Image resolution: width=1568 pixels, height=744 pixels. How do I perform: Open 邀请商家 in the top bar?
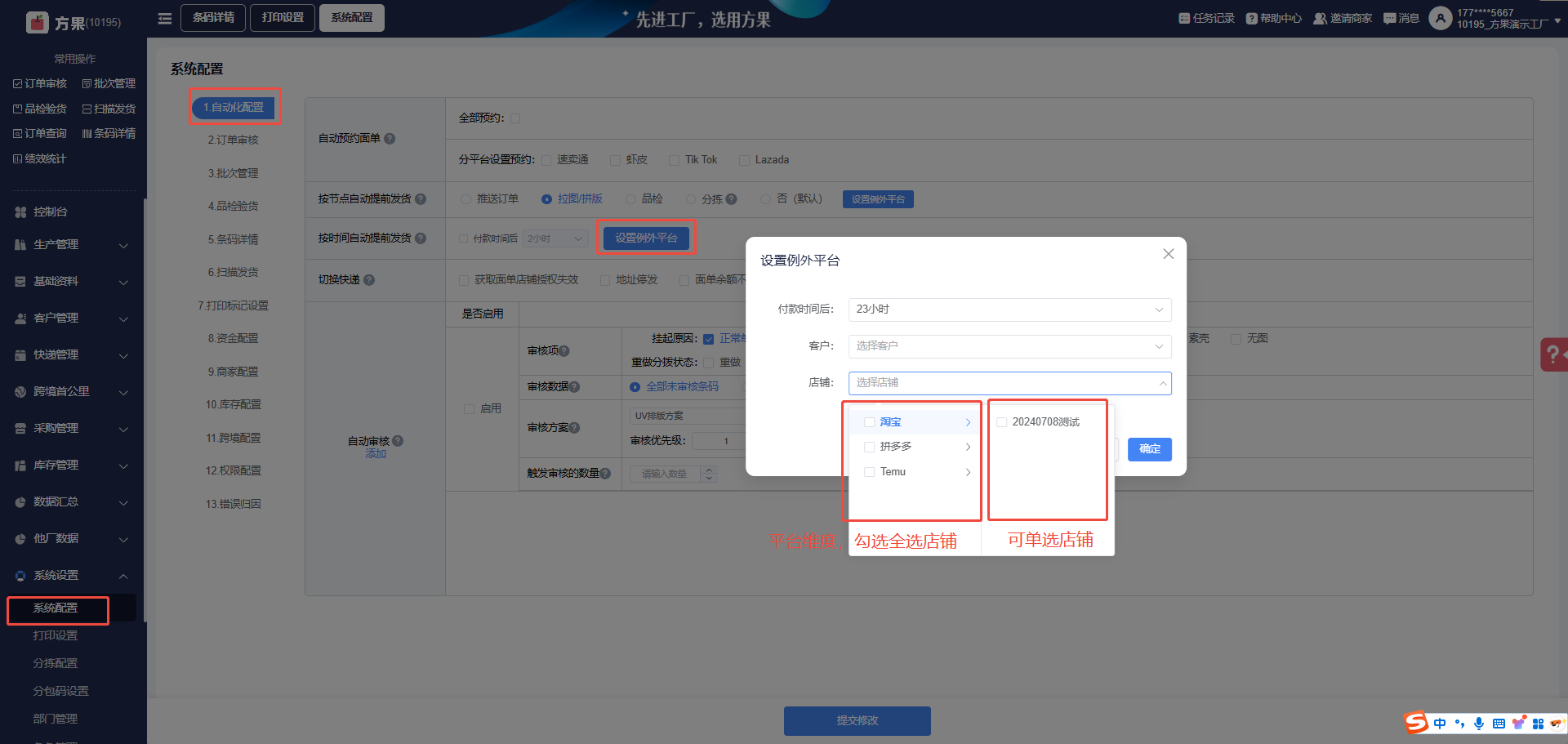pyautogui.click(x=1343, y=18)
